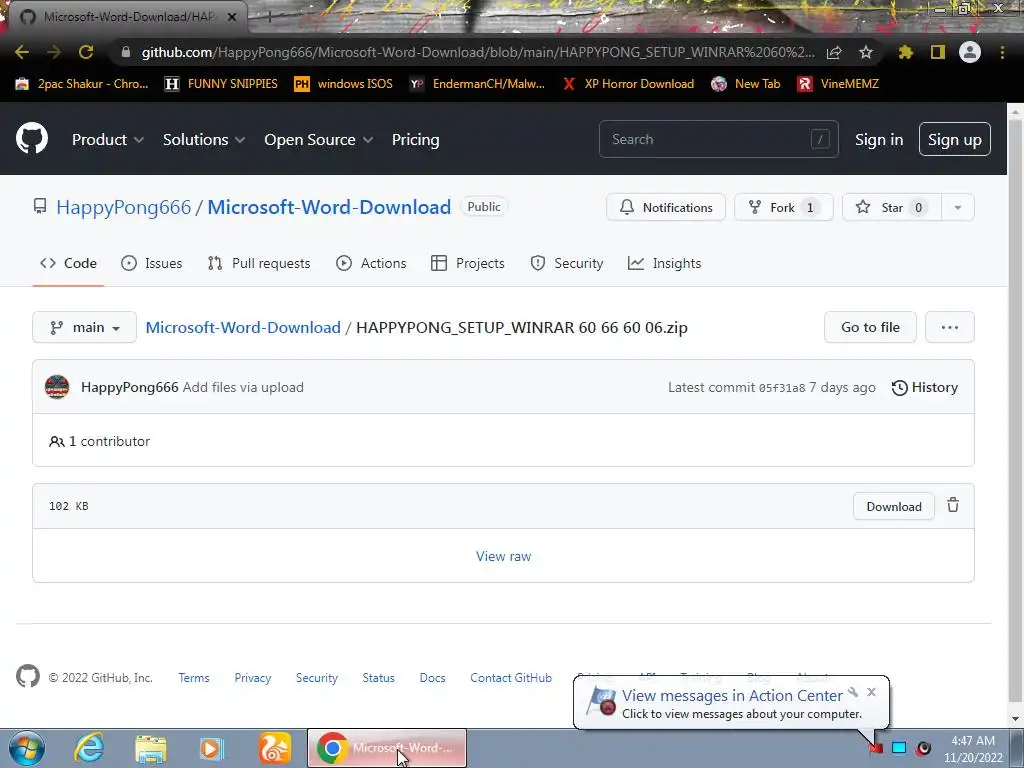Download the zip file
The image size is (1024, 768).
[893, 507]
